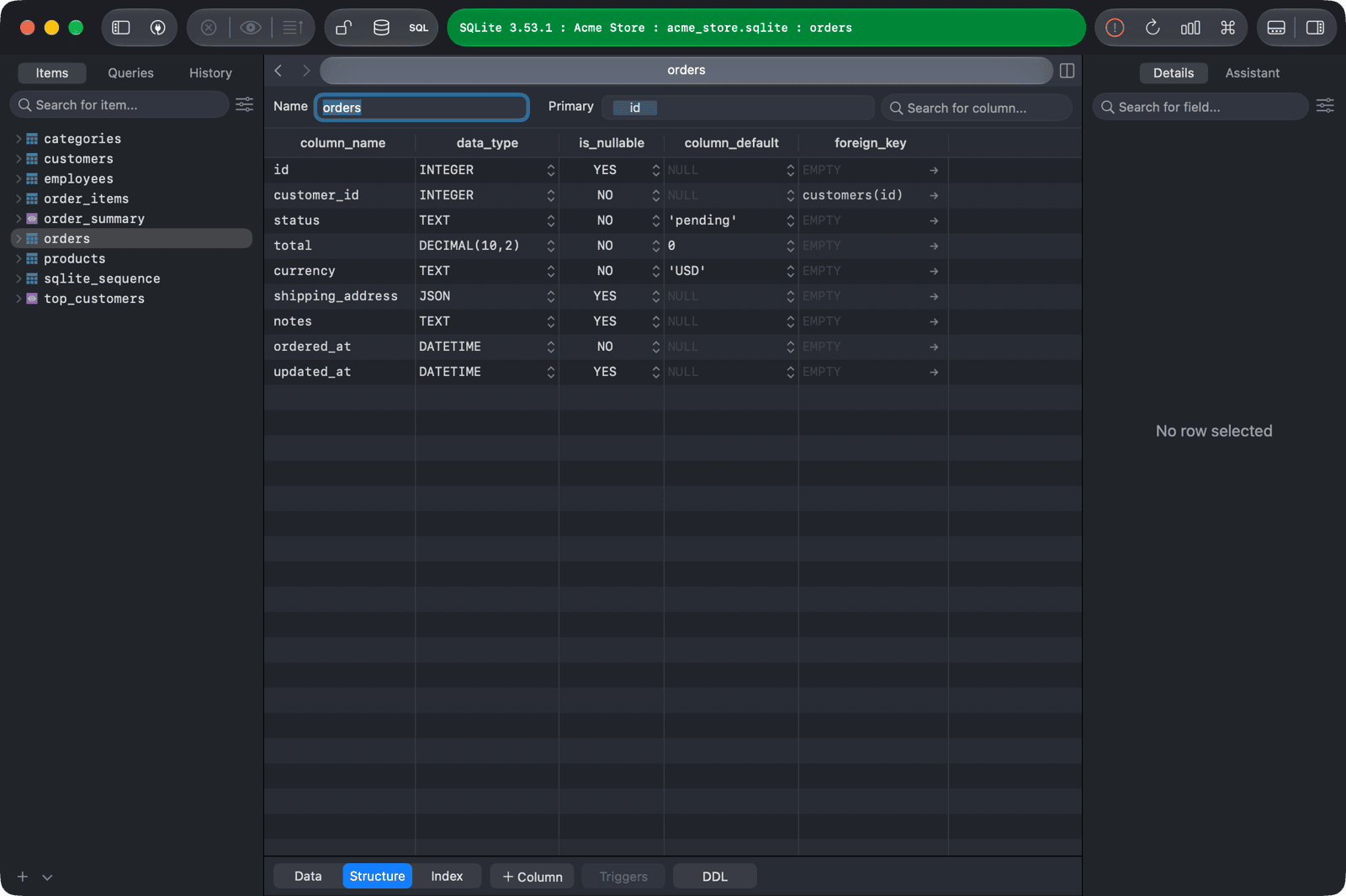Click the cancel circle-x toolbar icon
Screen dimensions: 1346x896
(209, 28)
